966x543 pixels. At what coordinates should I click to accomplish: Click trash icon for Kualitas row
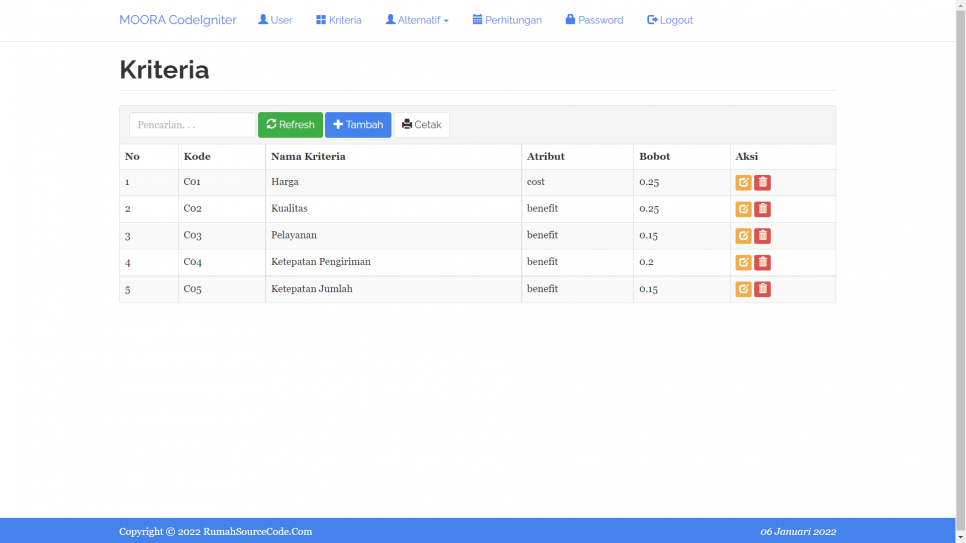point(762,209)
